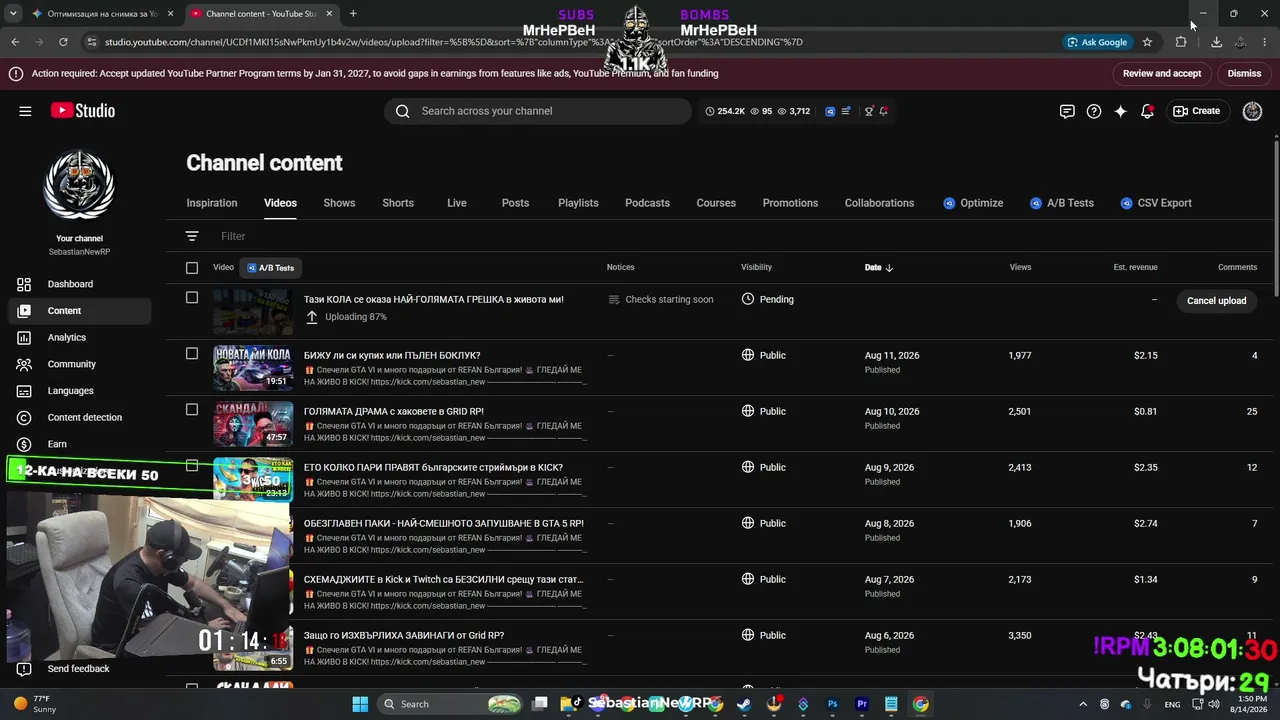Open visibility options for ОБЕЗГЛАВЕН ПАКИ video

pyautogui.click(x=764, y=523)
